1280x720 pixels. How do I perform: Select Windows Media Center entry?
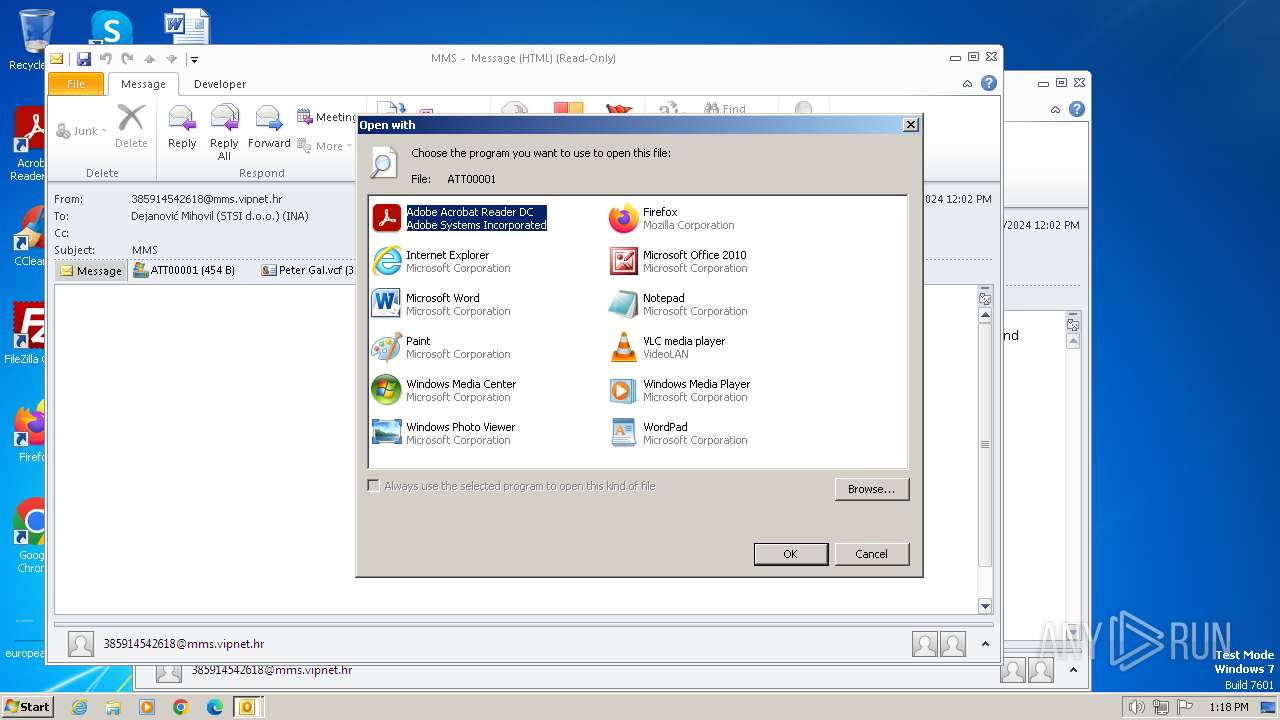tap(444, 390)
